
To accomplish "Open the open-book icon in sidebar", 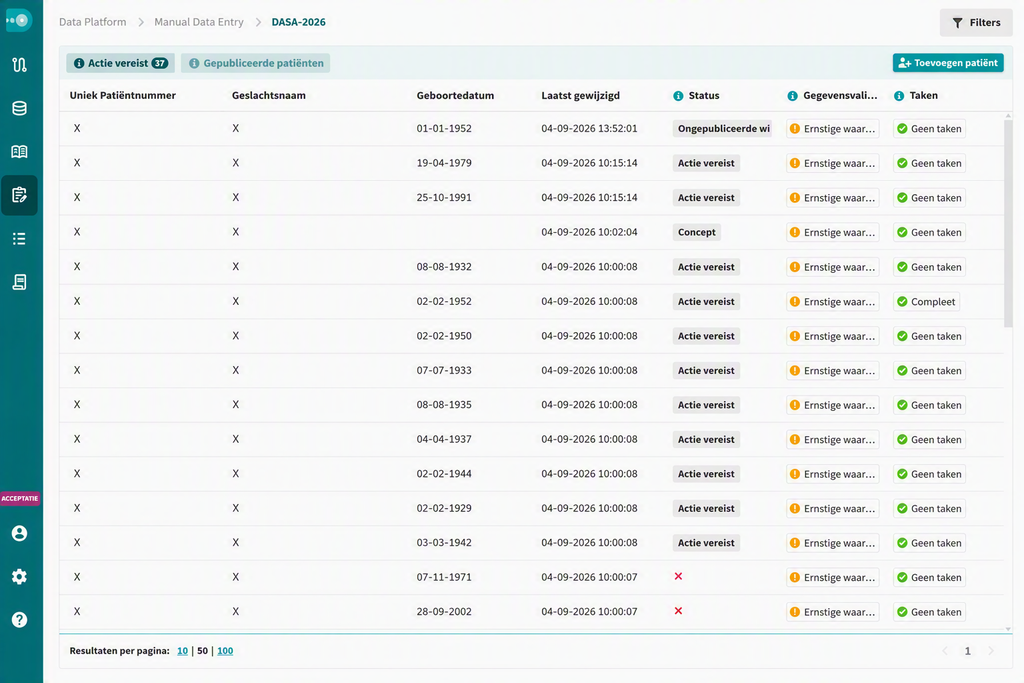I will (20, 151).
